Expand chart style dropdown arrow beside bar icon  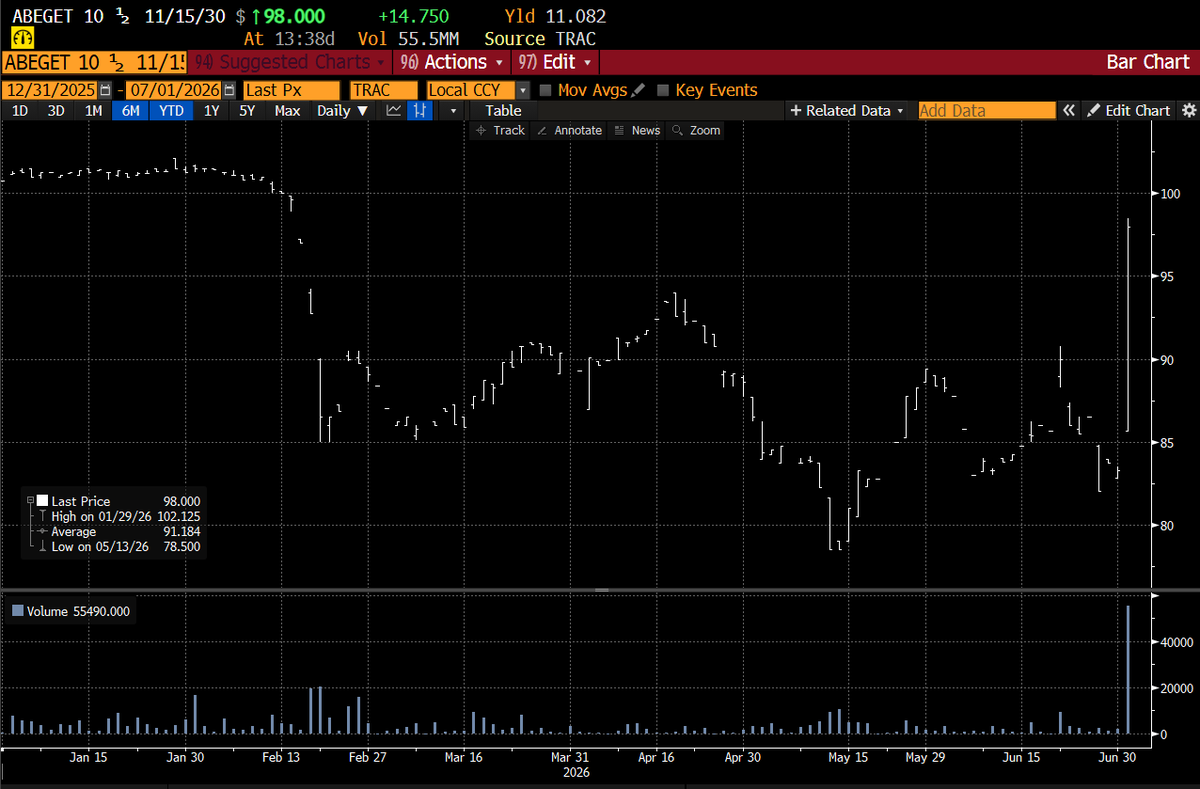point(454,111)
